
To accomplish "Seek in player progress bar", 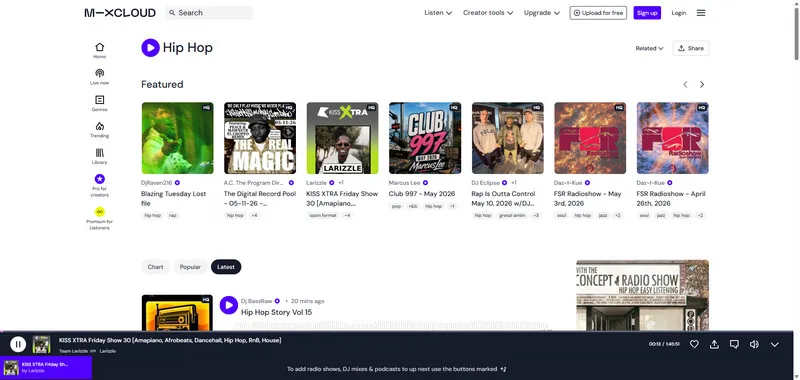I will point(397,332).
